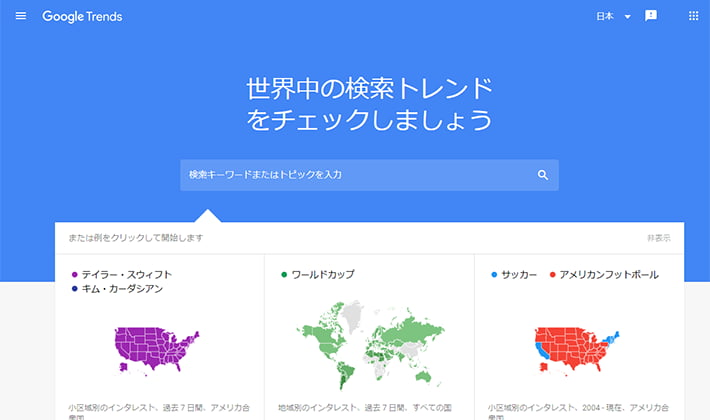710x420 pixels.
Task: Click the magnifier search icon
Action: pyautogui.click(x=543, y=175)
